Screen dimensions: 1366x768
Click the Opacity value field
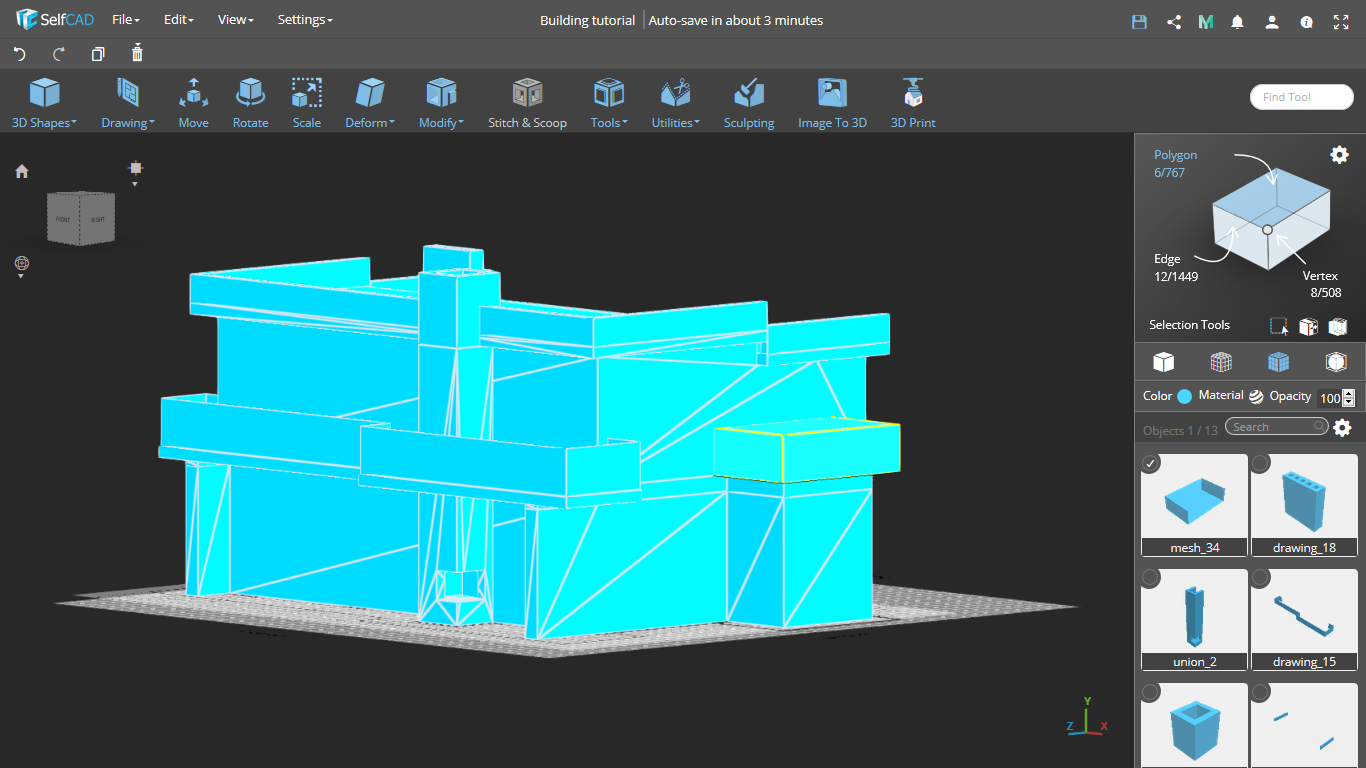coord(1329,397)
